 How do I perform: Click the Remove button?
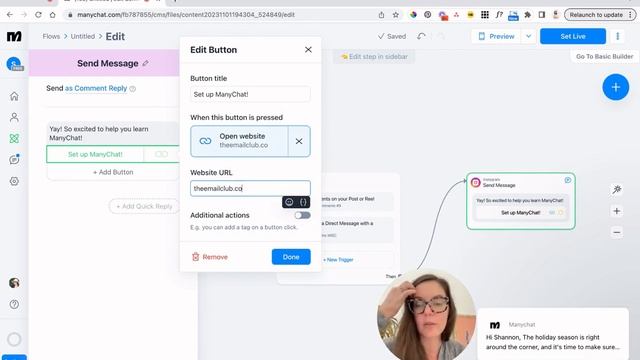tap(210, 257)
